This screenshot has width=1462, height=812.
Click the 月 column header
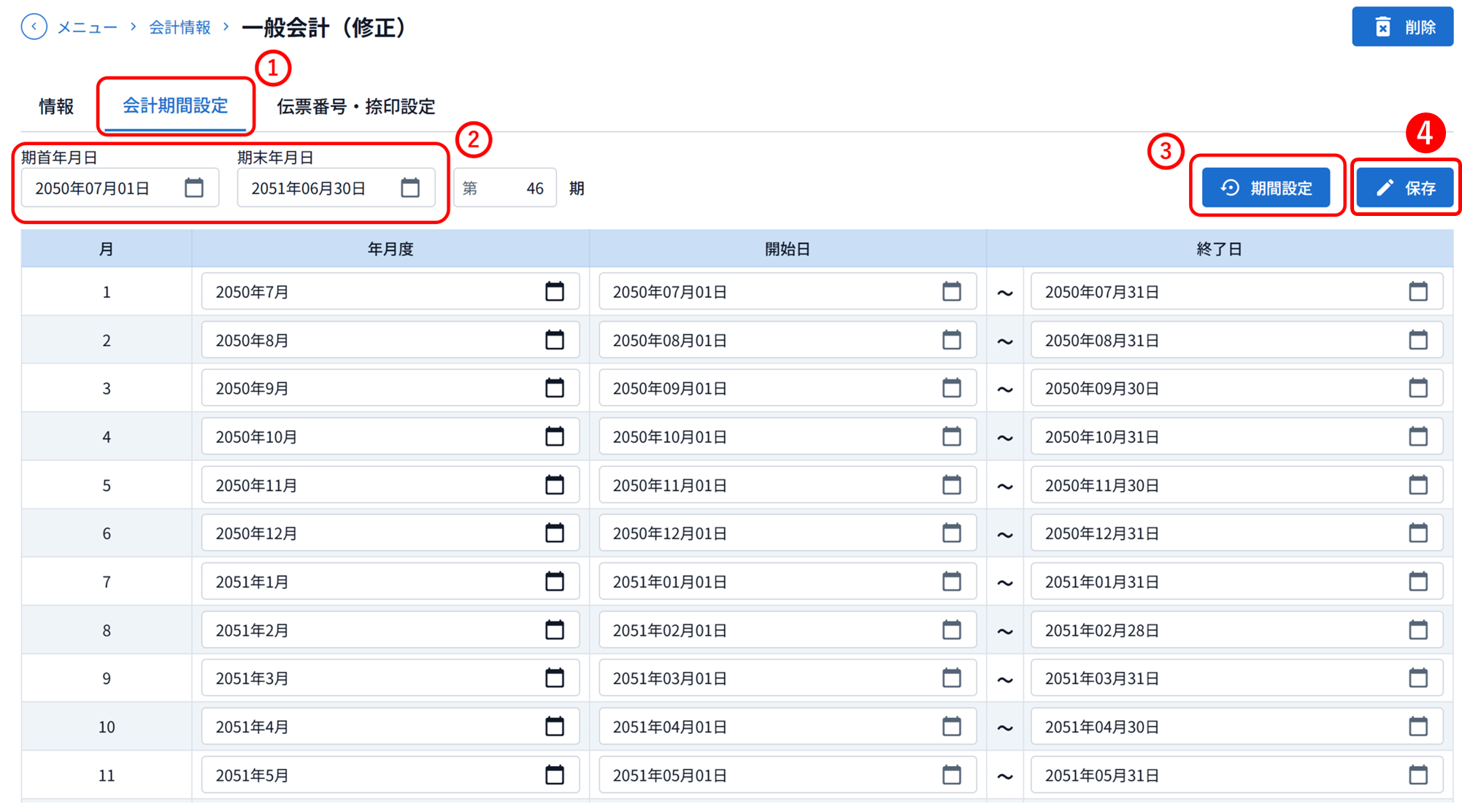pyautogui.click(x=107, y=249)
